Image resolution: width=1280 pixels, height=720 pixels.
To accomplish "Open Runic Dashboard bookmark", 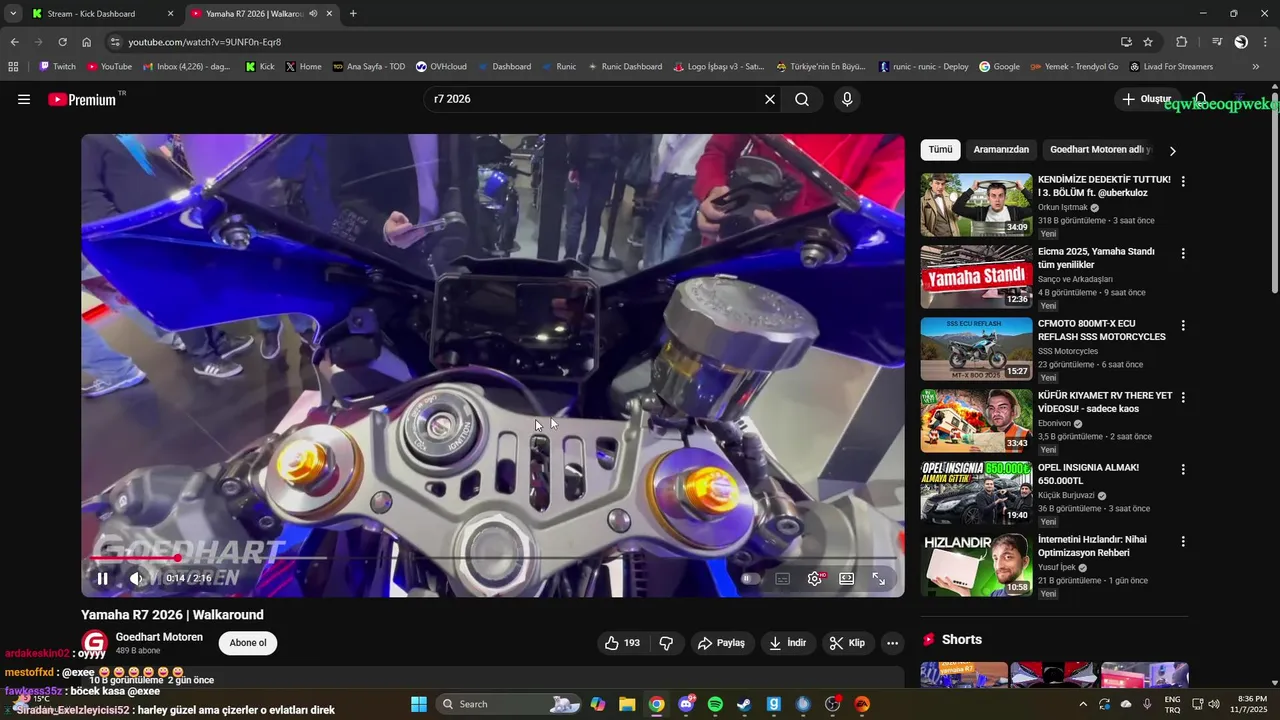I will (625, 67).
